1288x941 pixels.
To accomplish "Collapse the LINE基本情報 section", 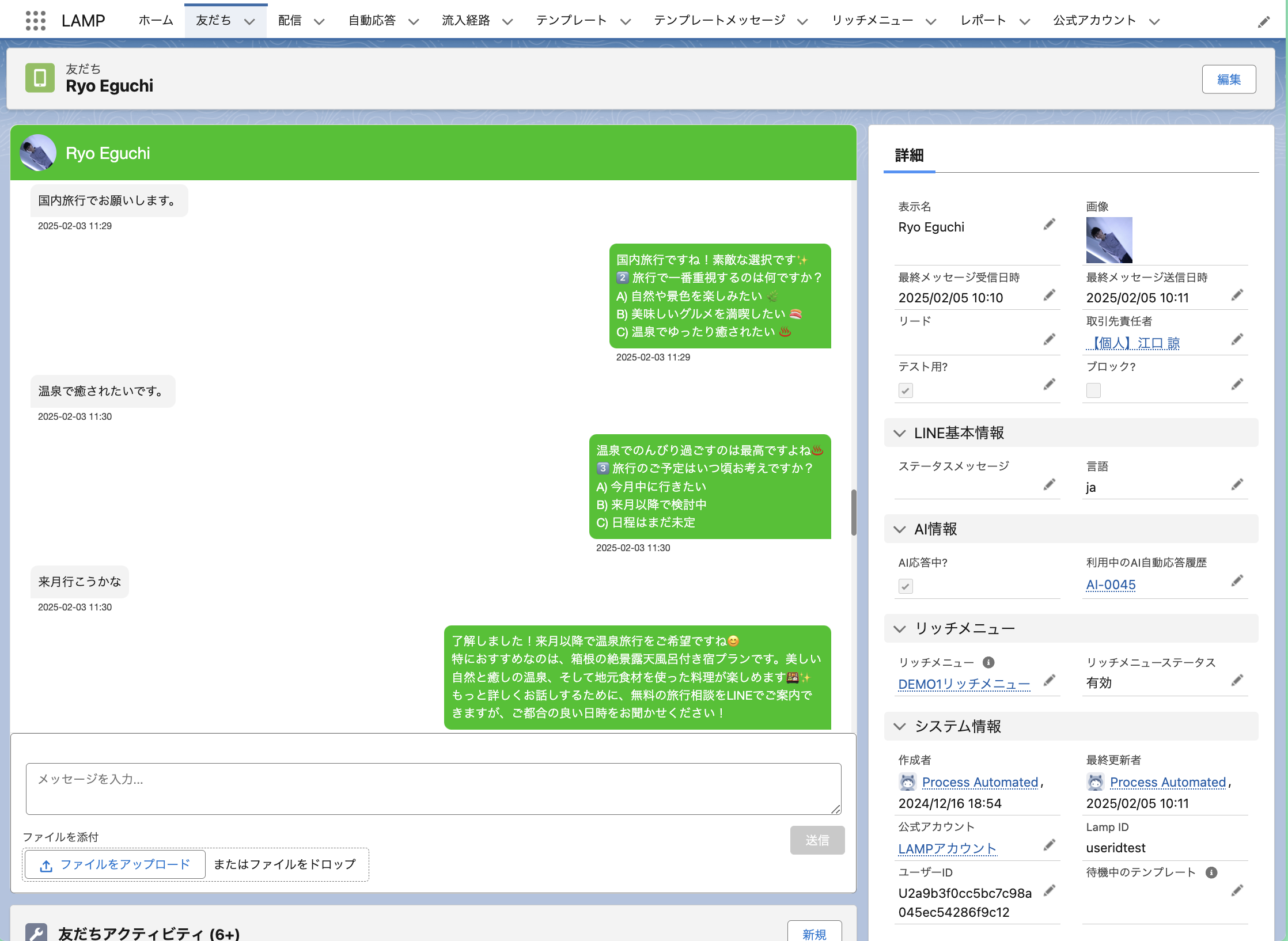I will click(x=900, y=433).
